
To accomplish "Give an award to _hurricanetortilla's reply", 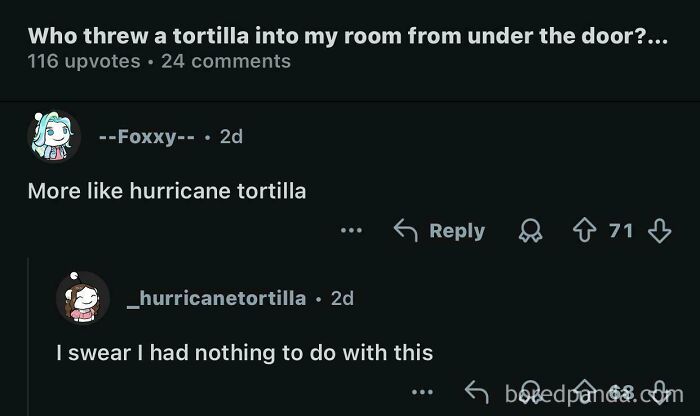I will [530, 391].
